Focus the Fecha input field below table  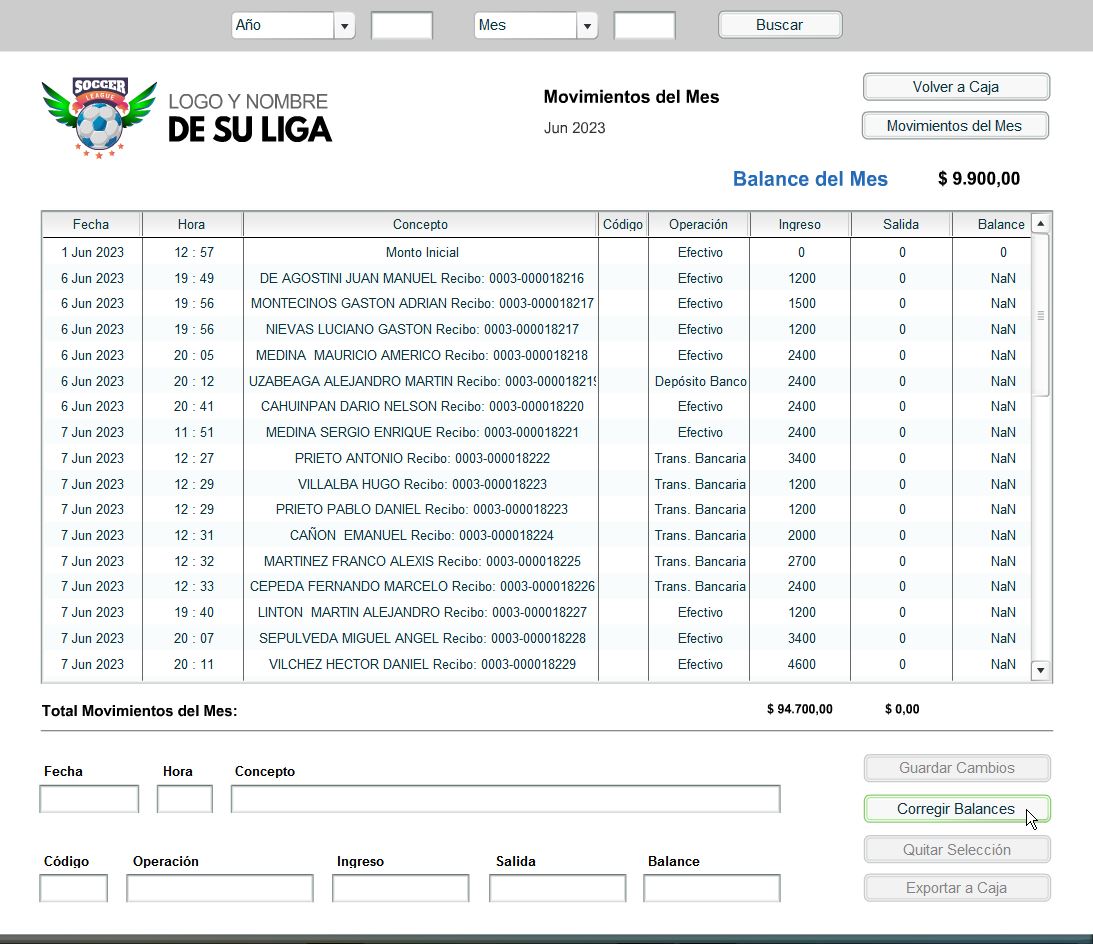pos(89,799)
